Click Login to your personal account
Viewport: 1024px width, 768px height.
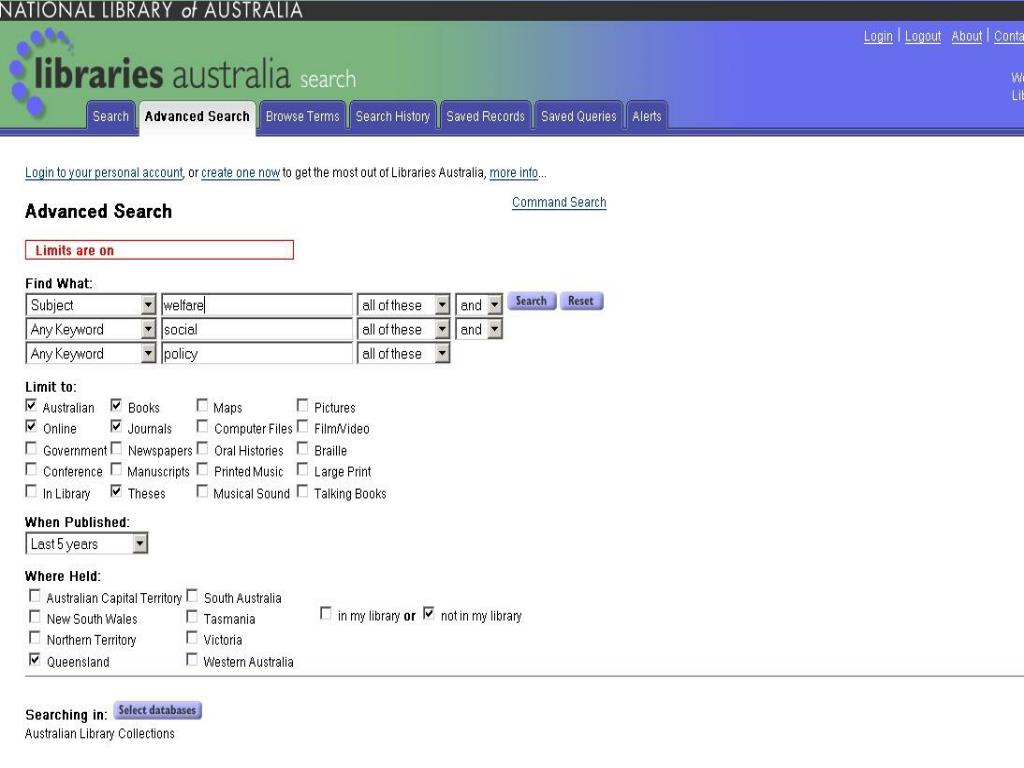coord(104,172)
